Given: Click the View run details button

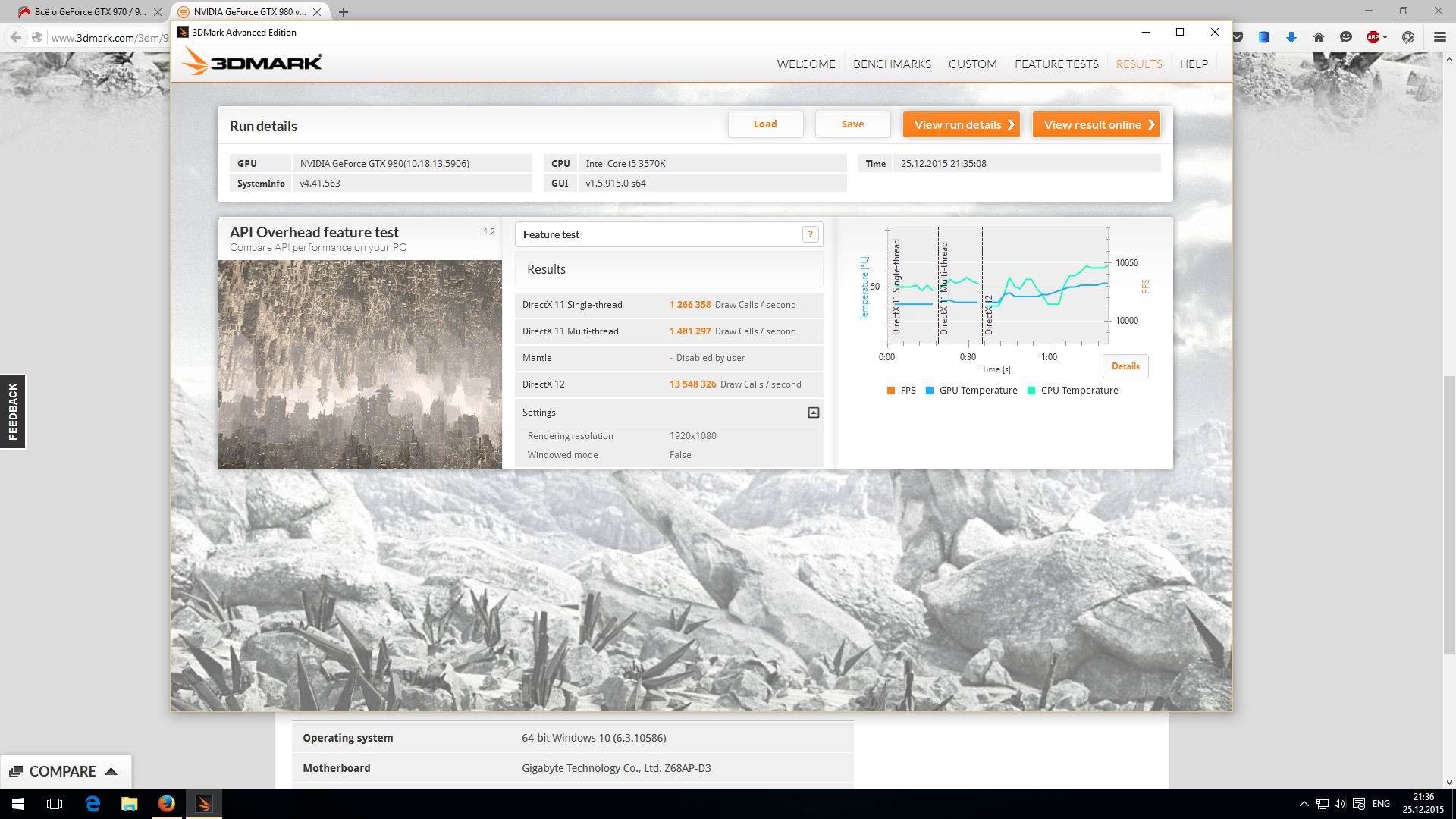Looking at the screenshot, I should [961, 124].
